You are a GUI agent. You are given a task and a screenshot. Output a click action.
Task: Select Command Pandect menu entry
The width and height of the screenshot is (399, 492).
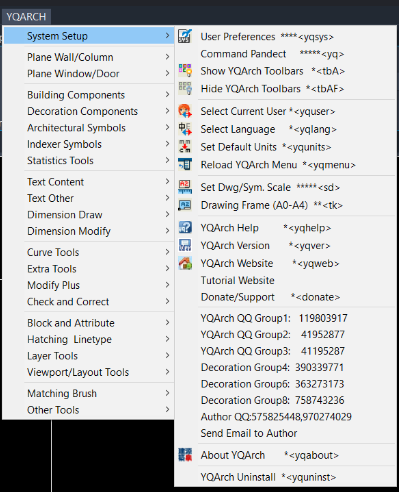coord(285,54)
